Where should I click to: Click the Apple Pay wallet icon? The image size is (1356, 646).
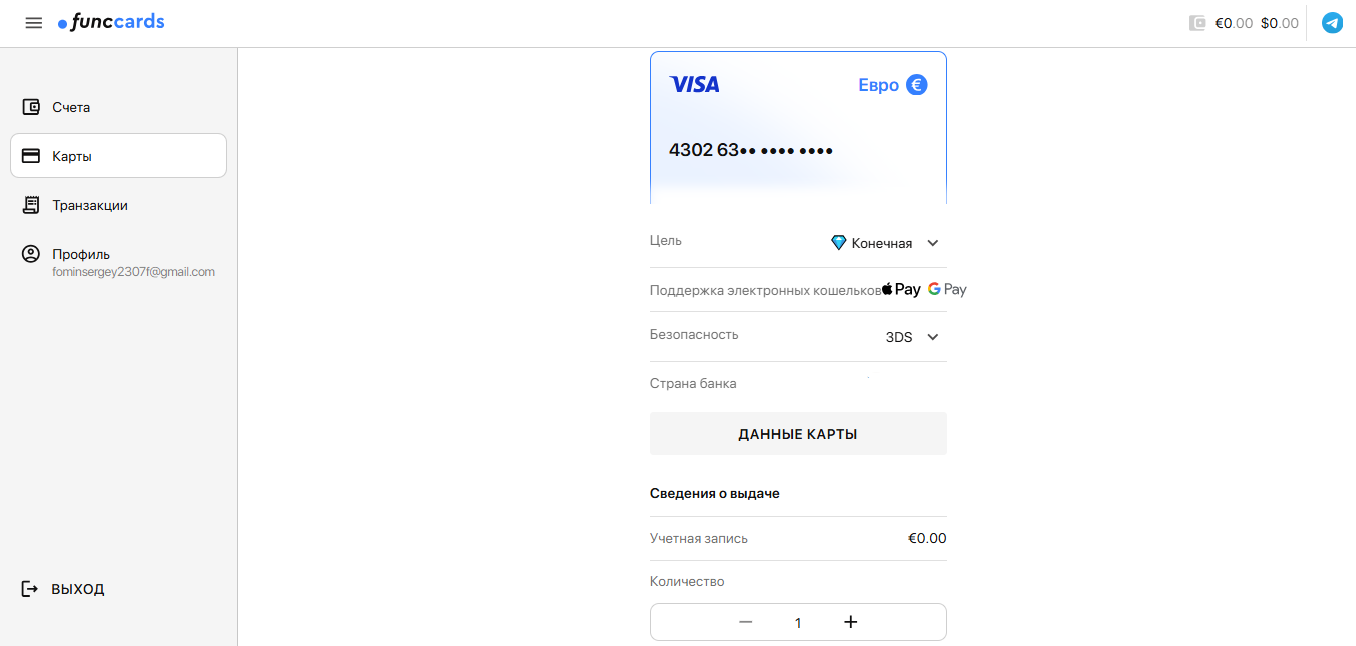903,288
